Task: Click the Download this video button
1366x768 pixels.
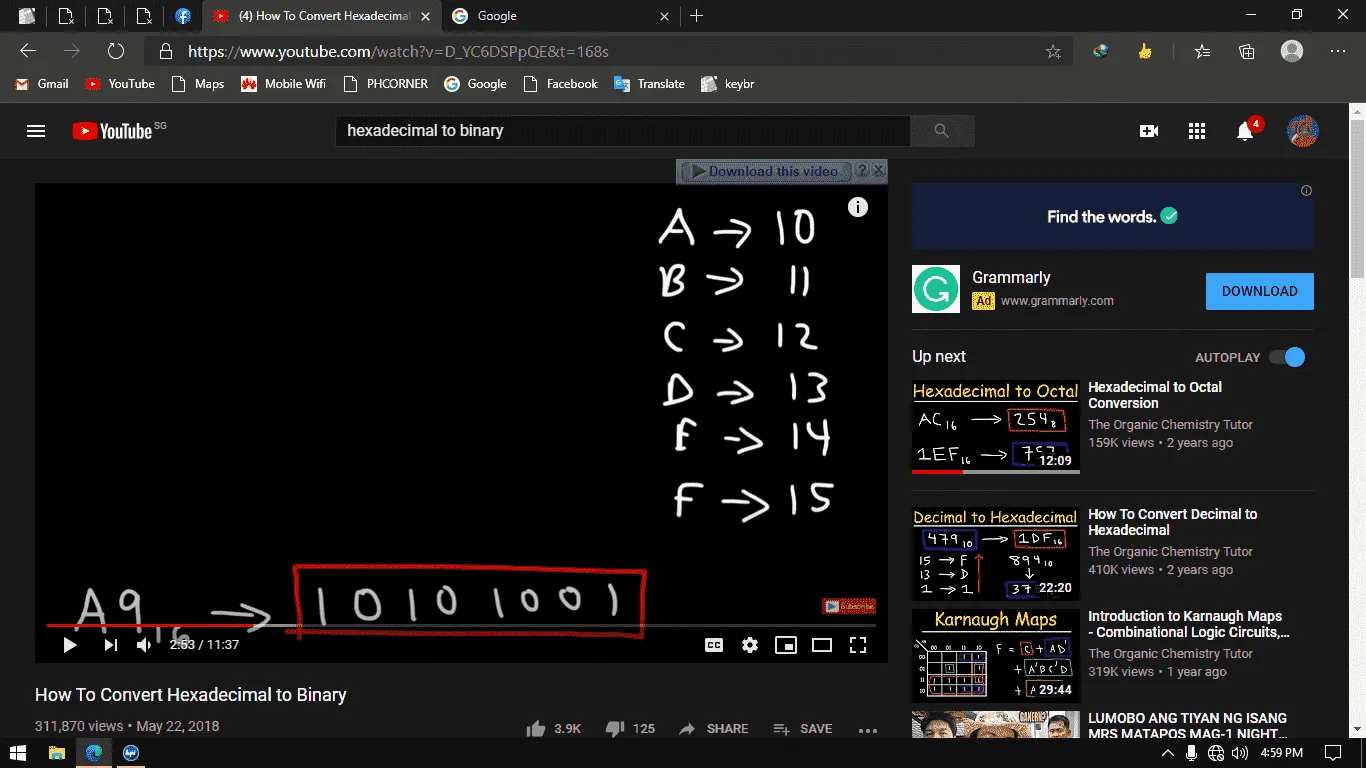Action: pyautogui.click(x=764, y=171)
